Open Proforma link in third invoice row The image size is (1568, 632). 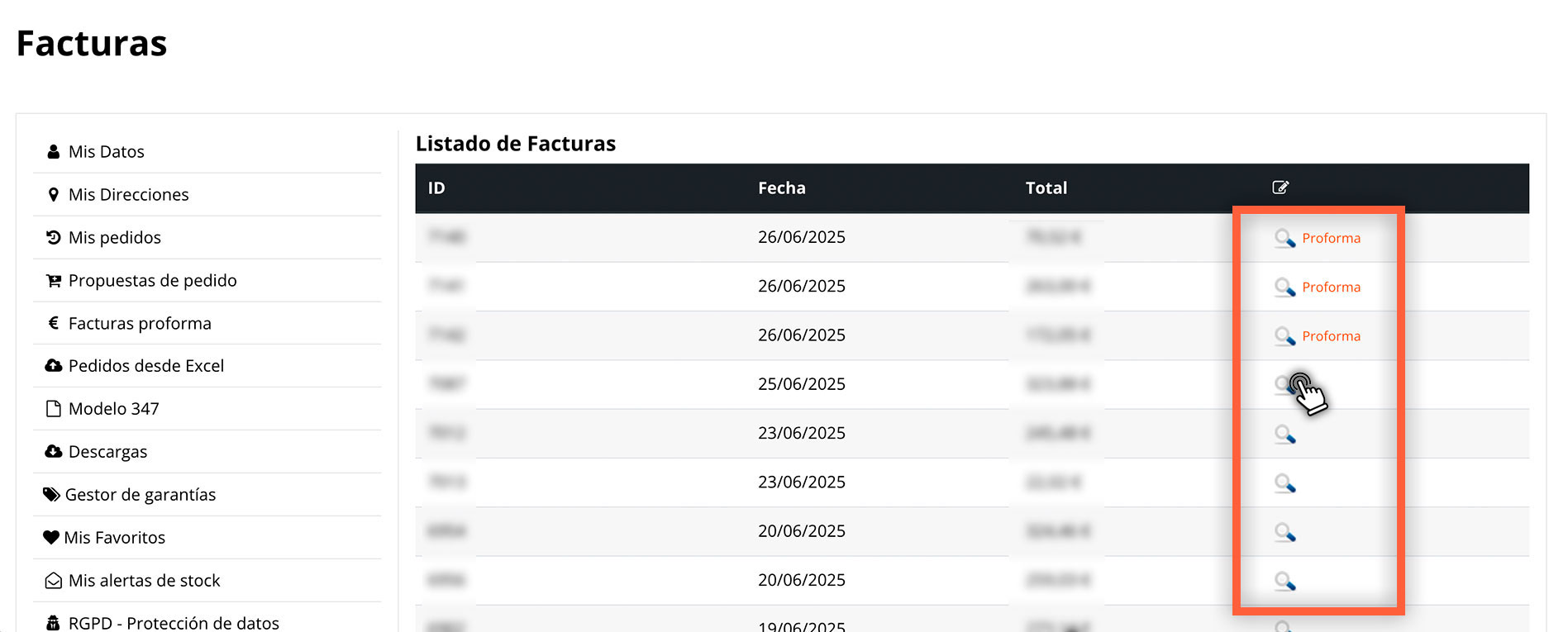tap(1331, 336)
